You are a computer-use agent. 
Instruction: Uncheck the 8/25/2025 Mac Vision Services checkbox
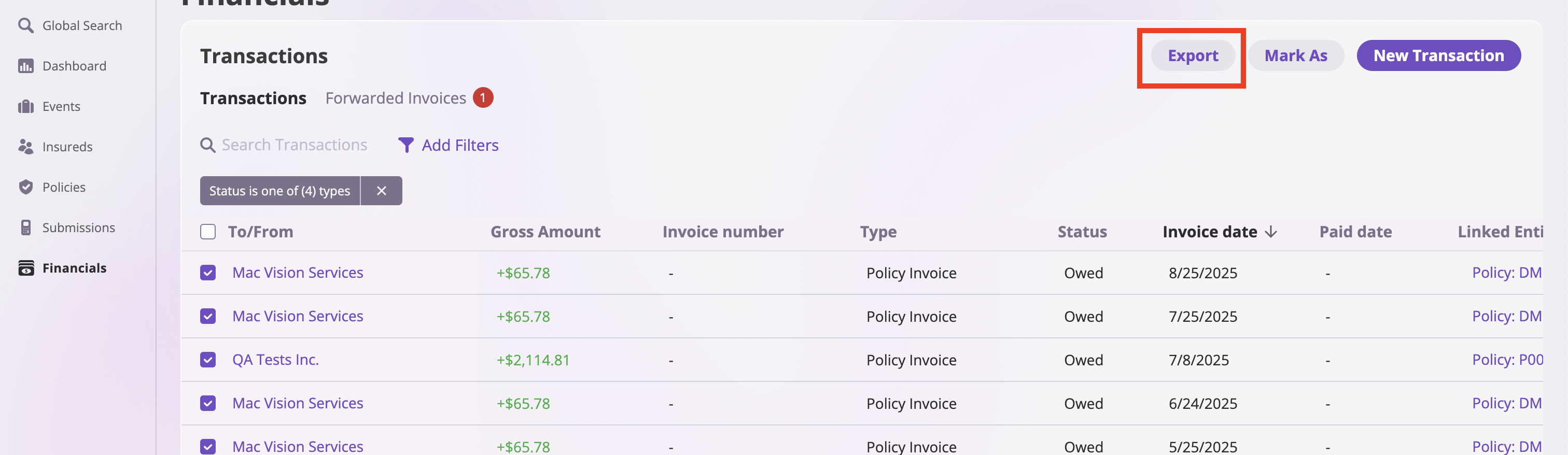[x=207, y=273]
